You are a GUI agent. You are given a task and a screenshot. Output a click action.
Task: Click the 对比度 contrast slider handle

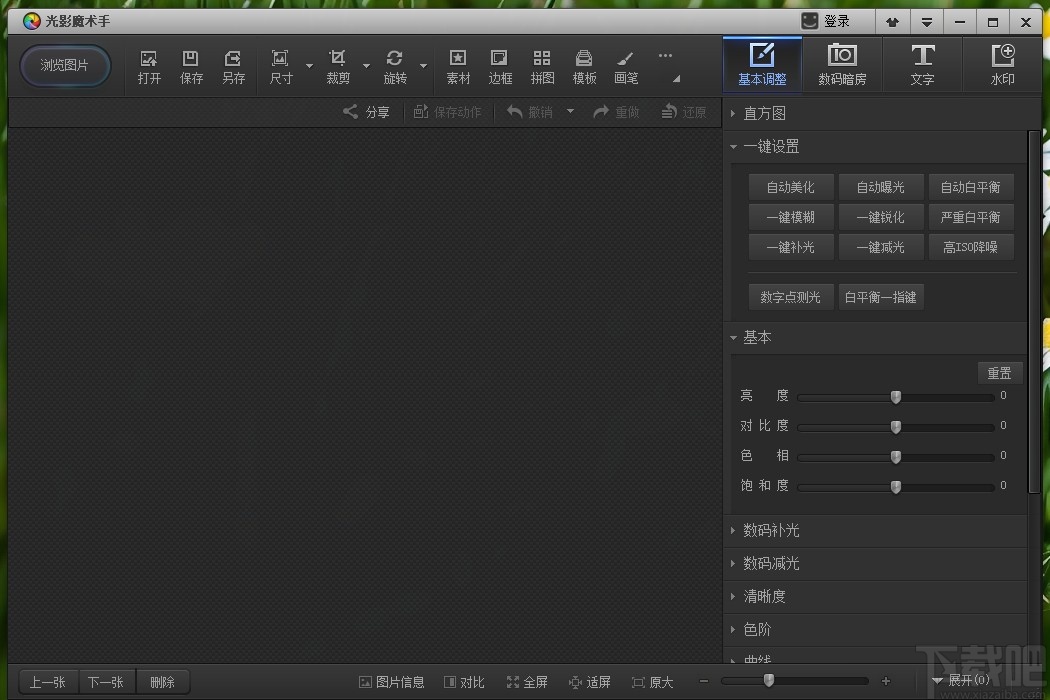pyautogui.click(x=896, y=427)
